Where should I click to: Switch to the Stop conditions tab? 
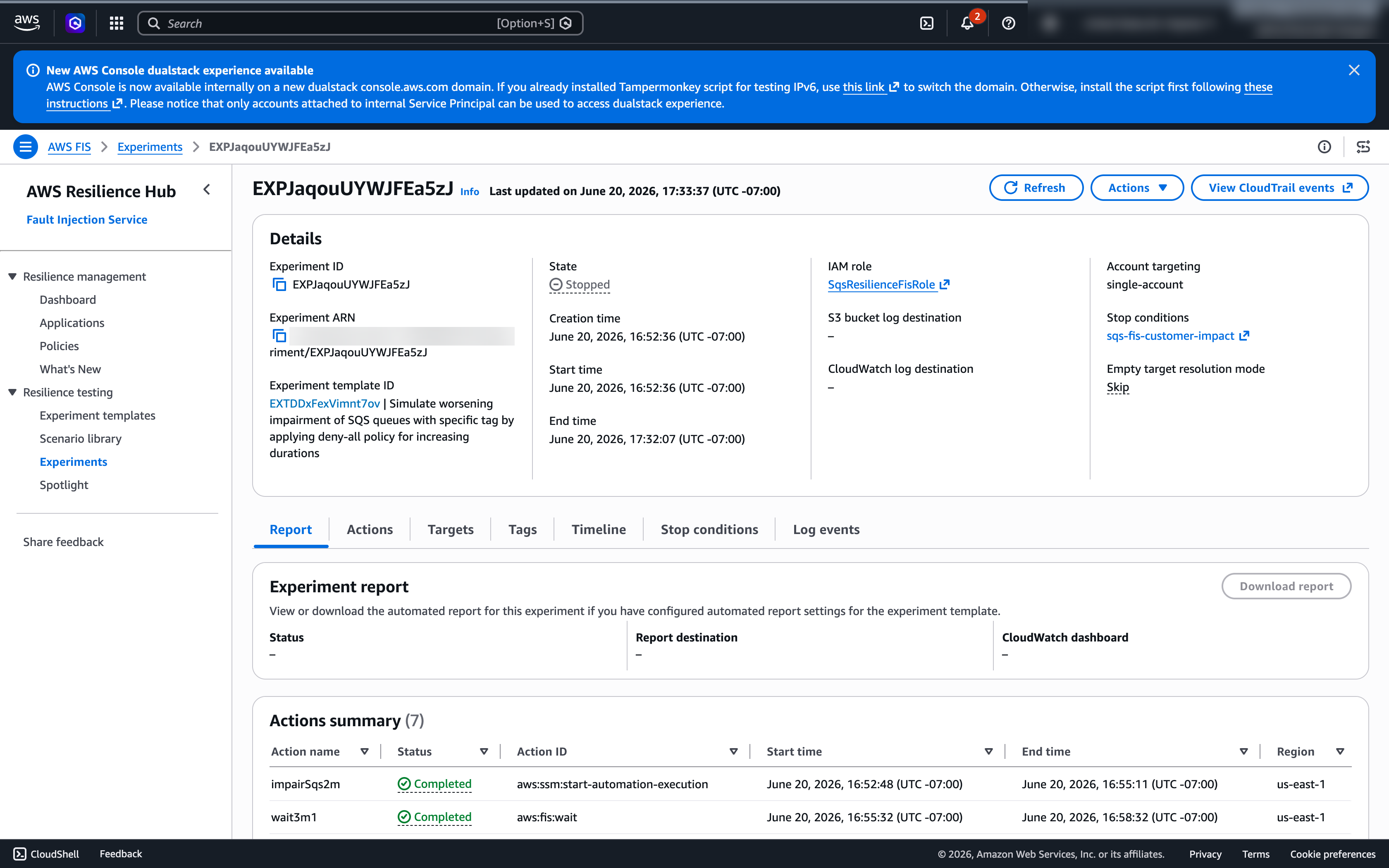coord(709,529)
